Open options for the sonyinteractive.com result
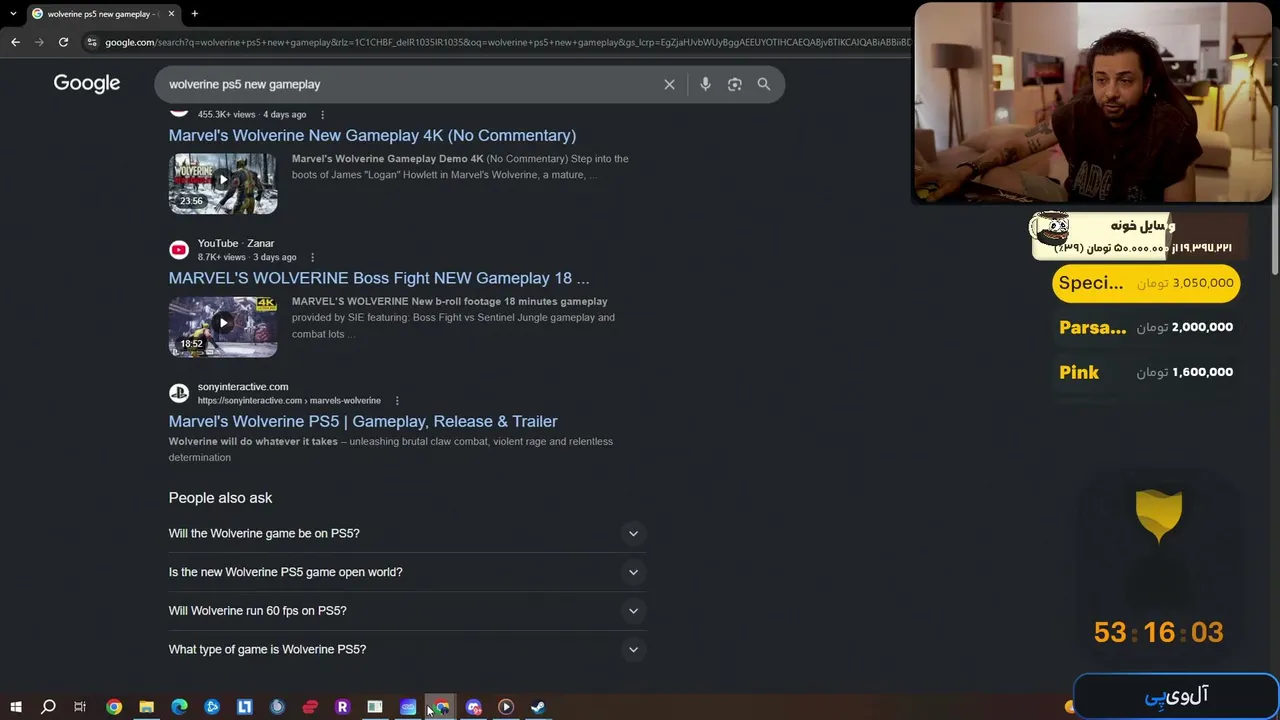This screenshot has height=720, width=1280. coord(397,401)
